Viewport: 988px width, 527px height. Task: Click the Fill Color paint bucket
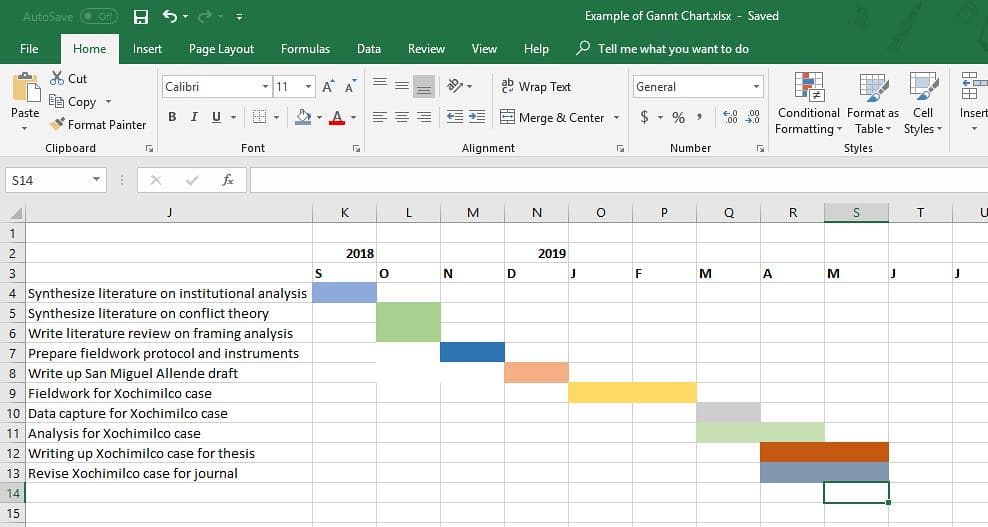[302, 117]
